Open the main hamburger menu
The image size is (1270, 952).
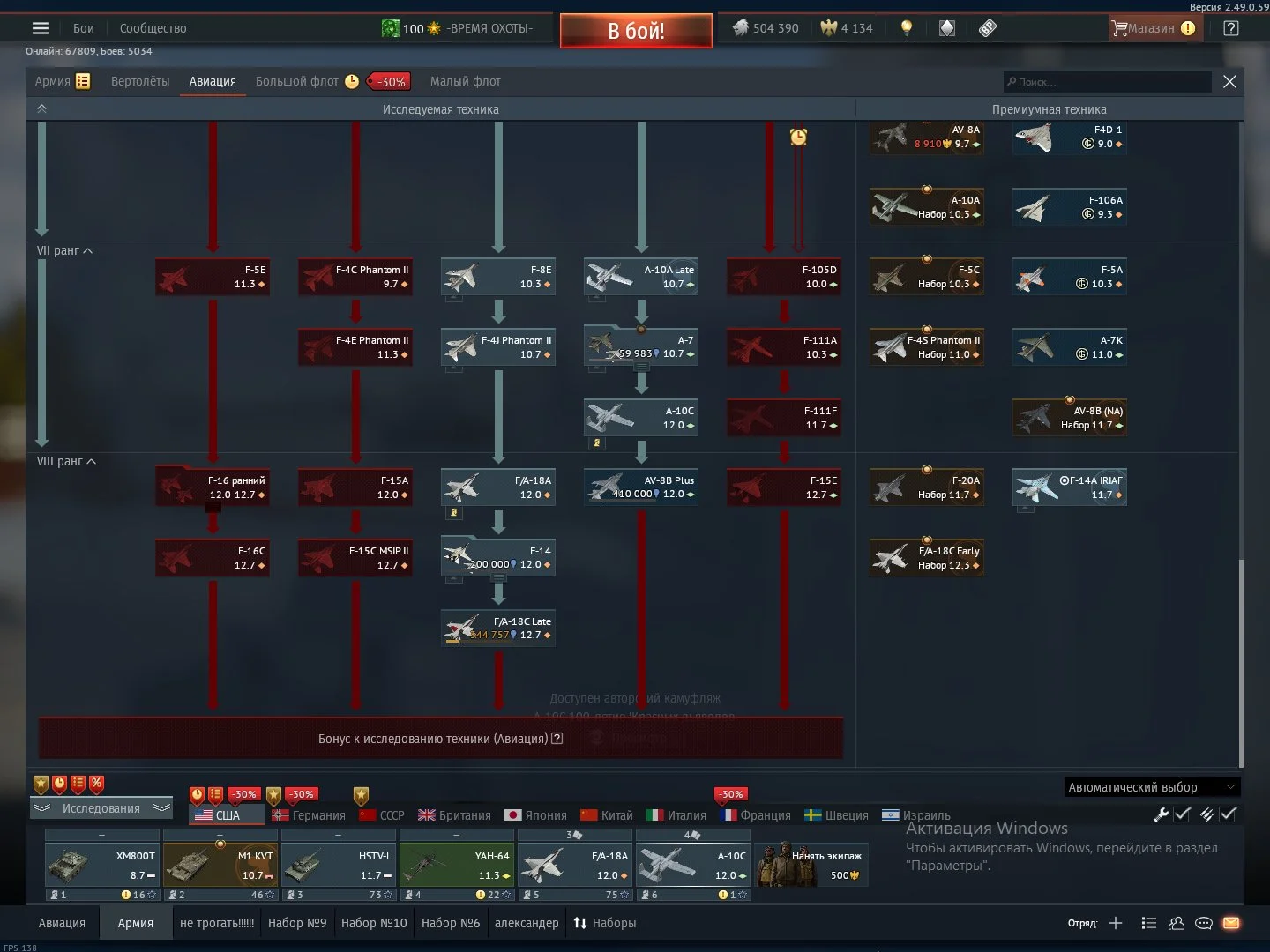pos(41,28)
